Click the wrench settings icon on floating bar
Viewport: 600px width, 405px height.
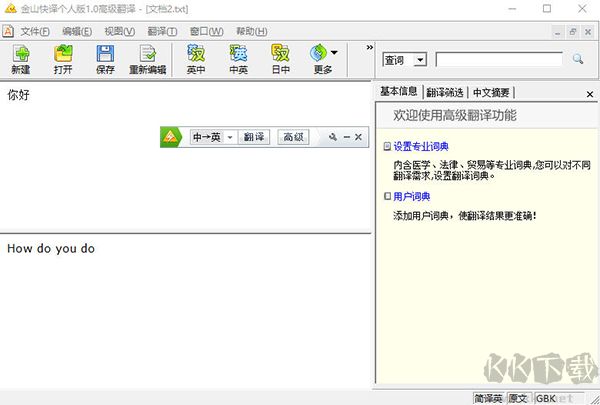[x=333, y=137]
